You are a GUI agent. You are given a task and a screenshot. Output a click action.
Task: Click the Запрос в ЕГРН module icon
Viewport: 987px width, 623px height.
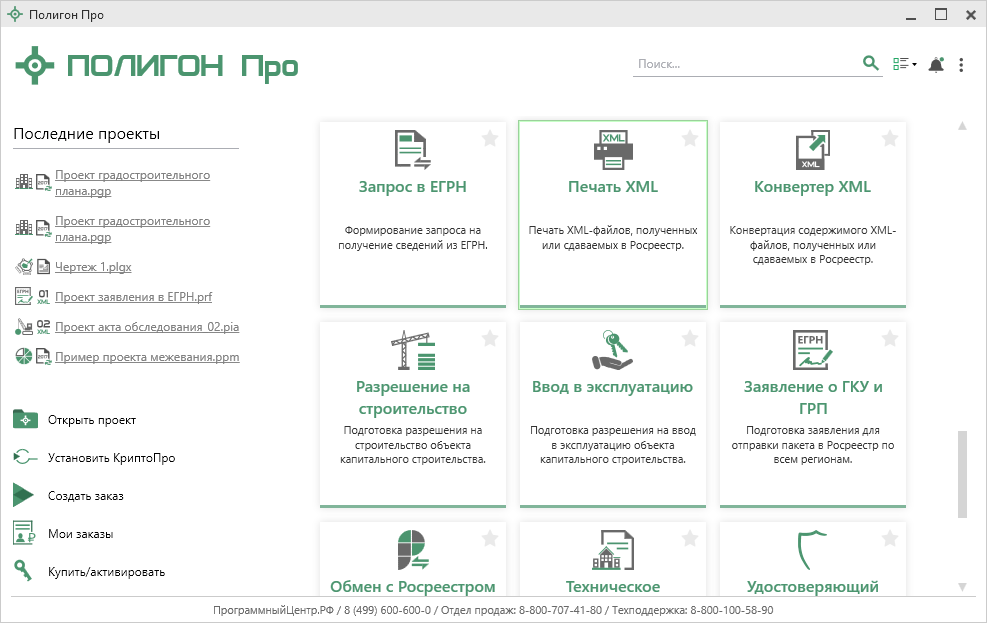pyautogui.click(x=412, y=150)
